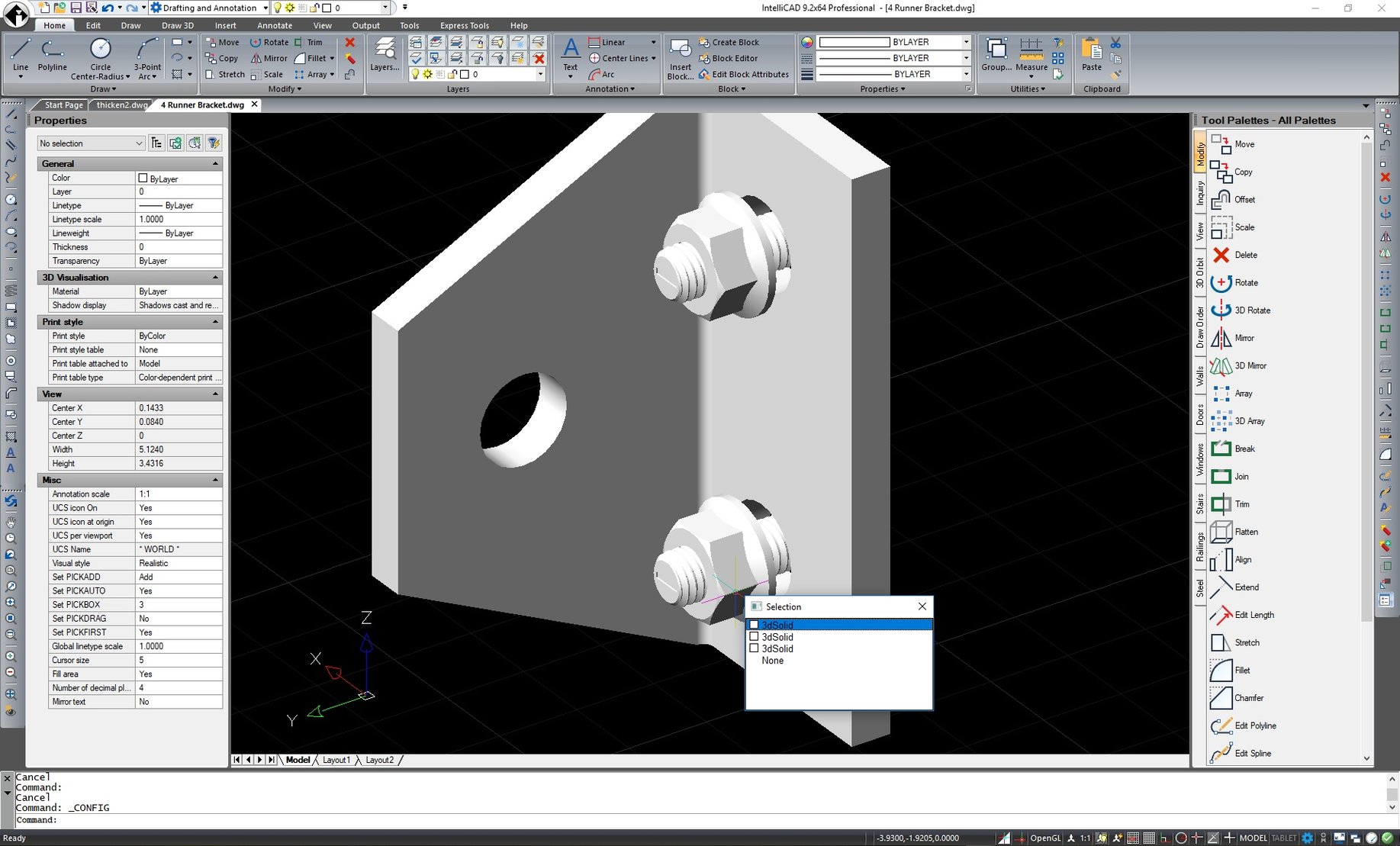Launch the Block Editor from the ribbon
1400x846 pixels.
(x=735, y=58)
